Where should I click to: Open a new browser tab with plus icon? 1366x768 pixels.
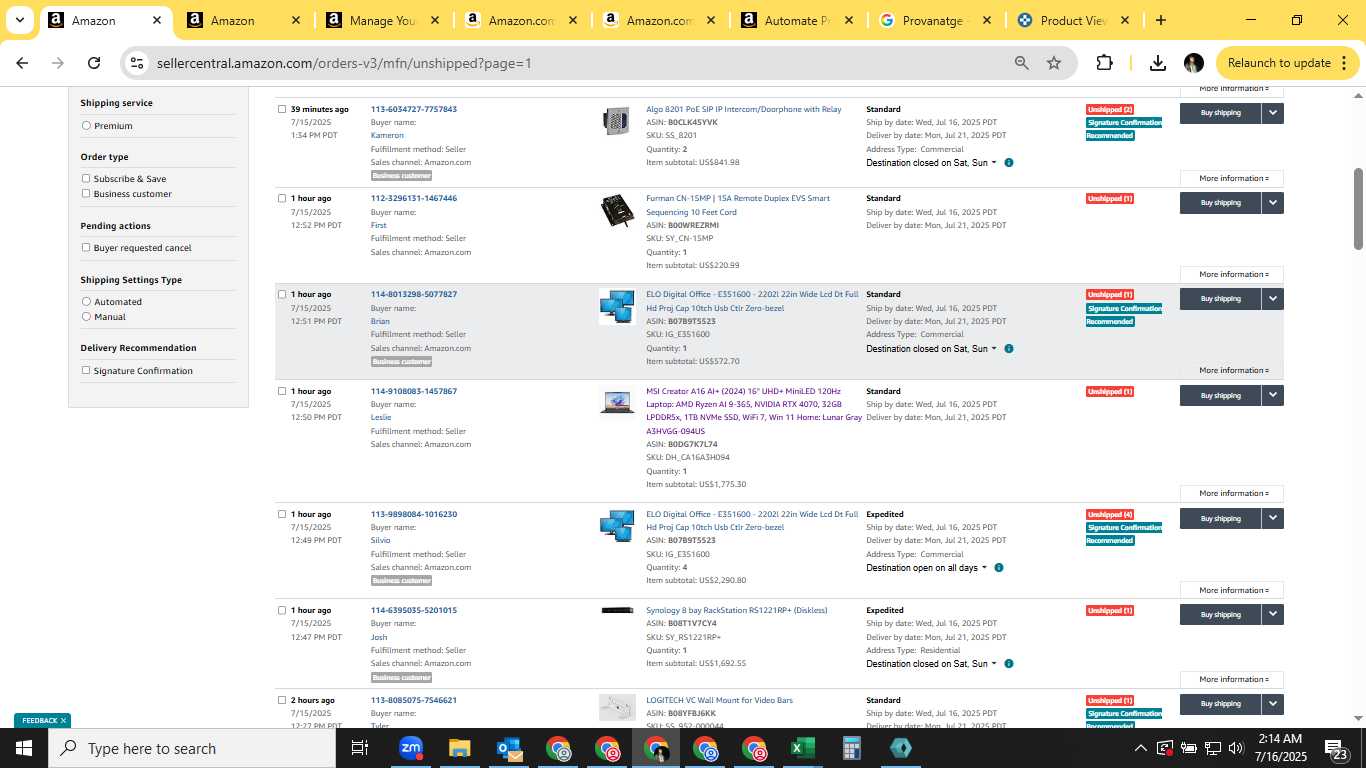point(1160,20)
